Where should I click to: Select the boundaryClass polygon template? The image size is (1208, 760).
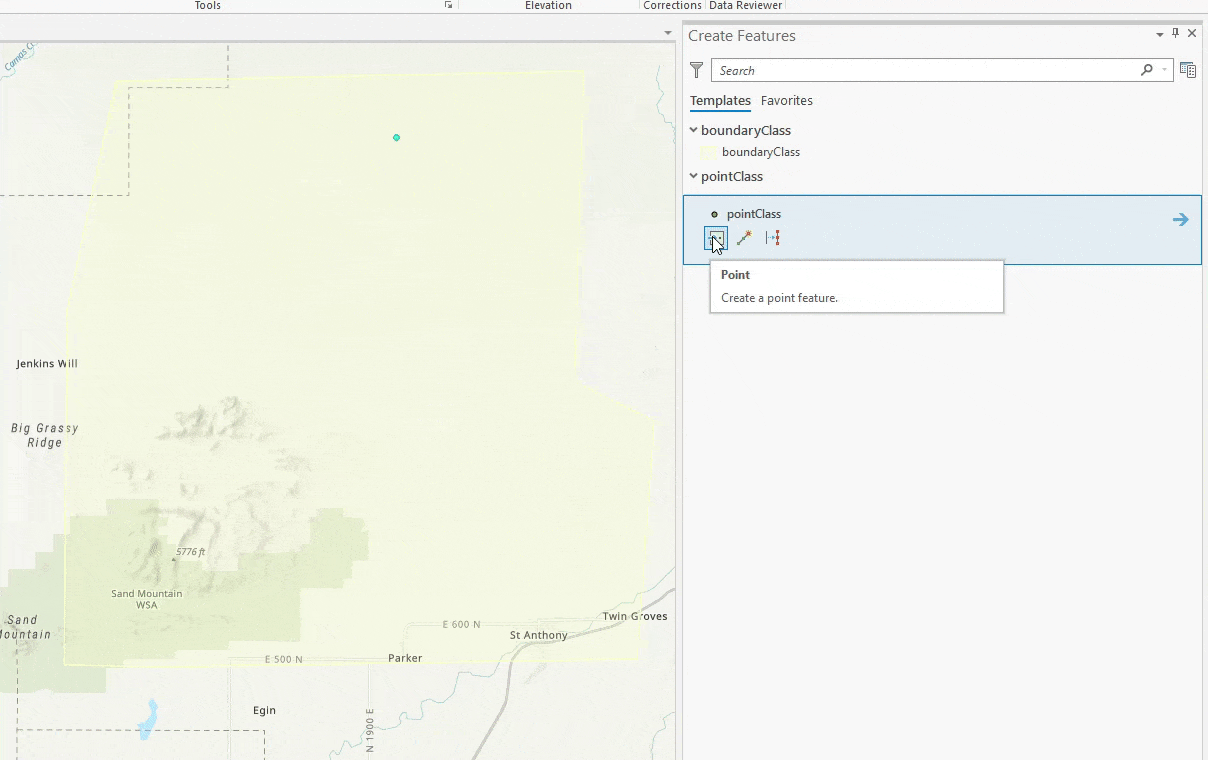tap(761, 152)
